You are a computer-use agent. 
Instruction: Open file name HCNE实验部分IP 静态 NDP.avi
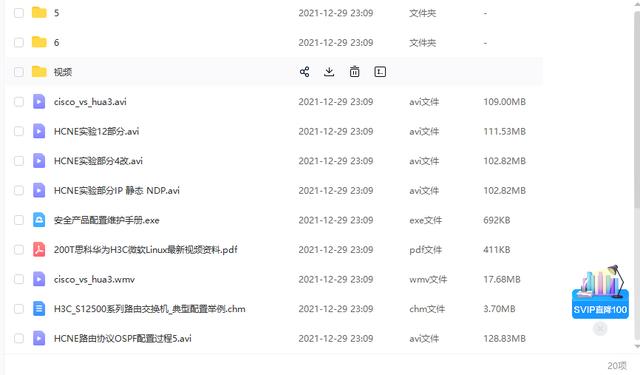[x=117, y=191]
